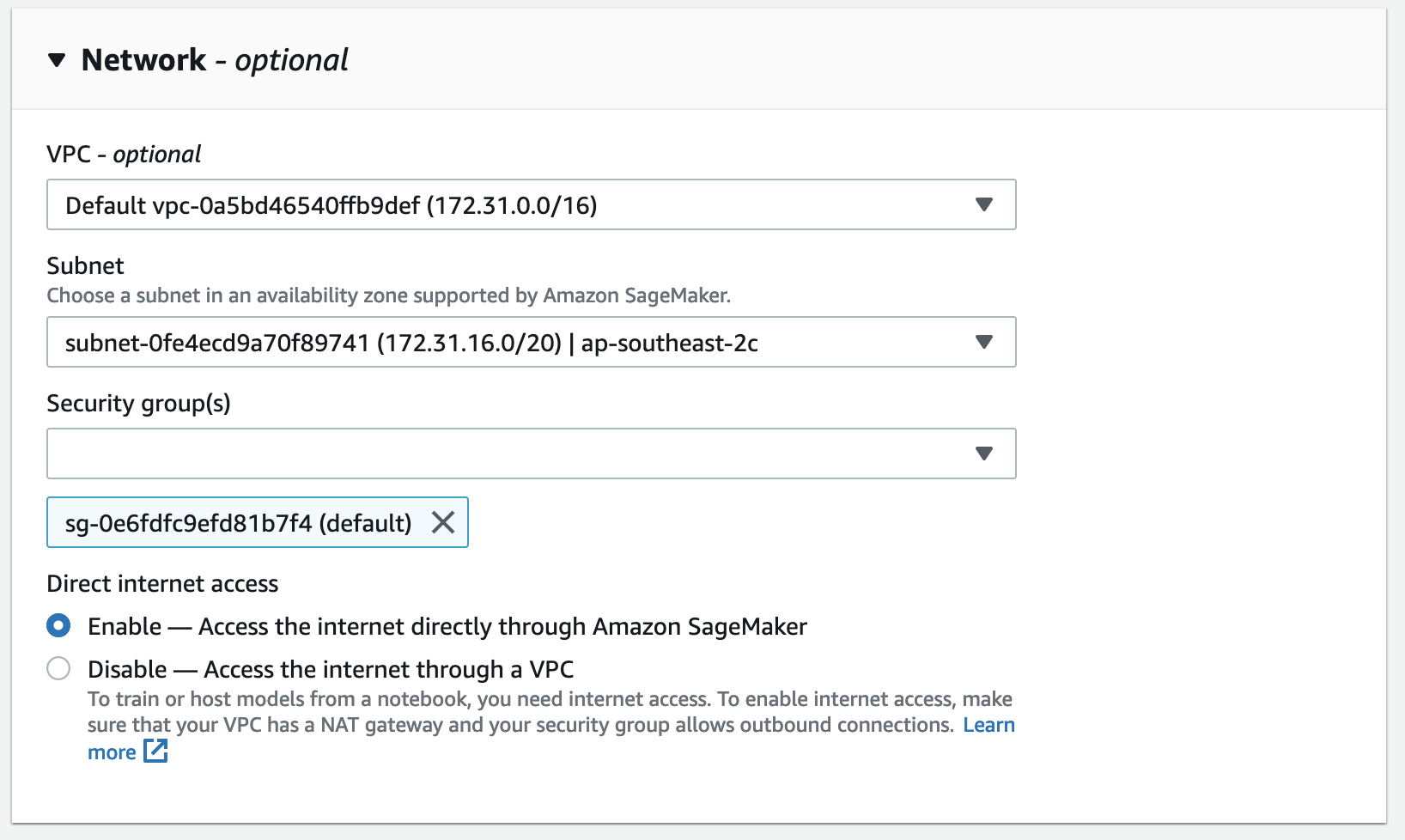Click the sg-0e6fdfc9efd81b7f4 (default) token text
Image resolution: width=1405 pixels, height=840 pixels.
239,522
